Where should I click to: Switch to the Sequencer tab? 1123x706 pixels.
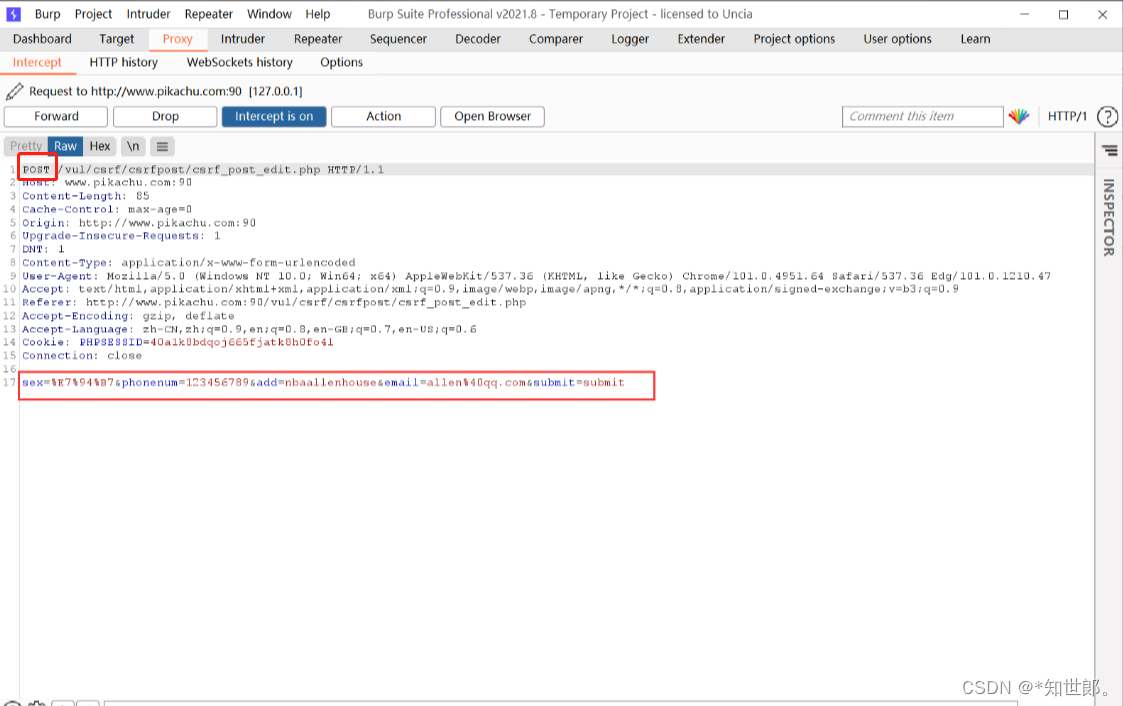pos(398,39)
